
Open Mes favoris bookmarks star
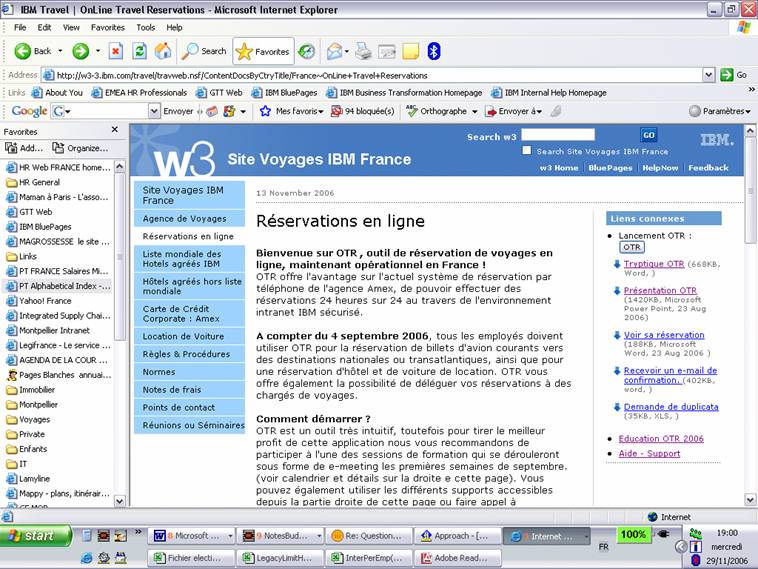265,111
